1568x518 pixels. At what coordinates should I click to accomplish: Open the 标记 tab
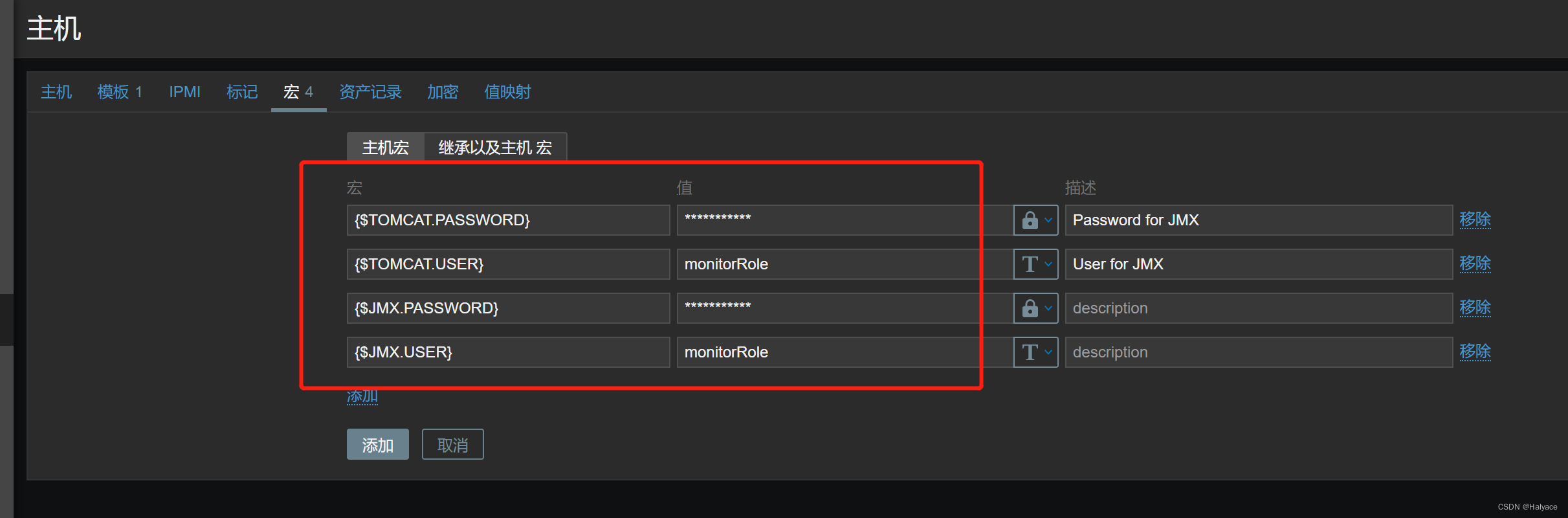(x=242, y=92)
